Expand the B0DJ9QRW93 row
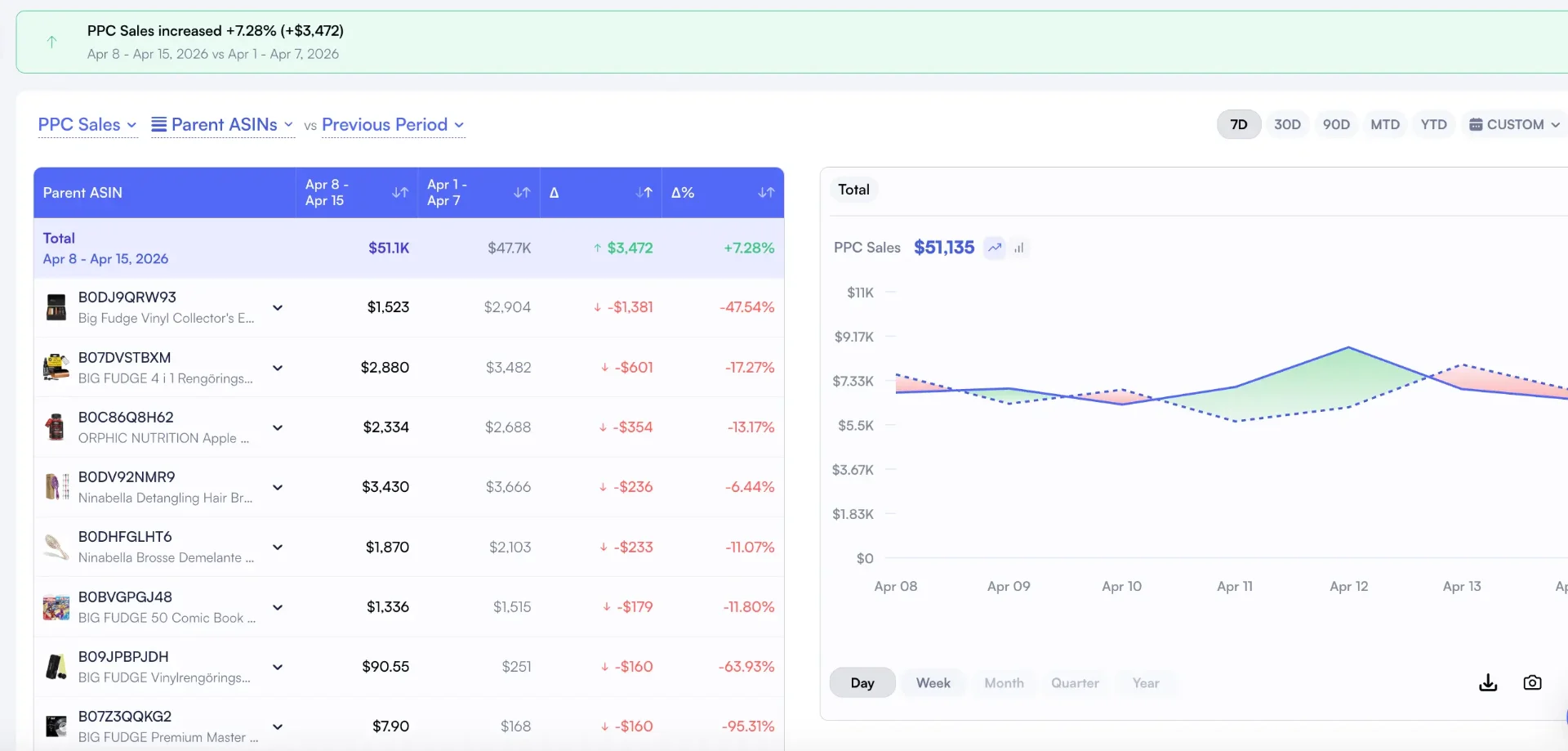Screen dimensions: 1568x751 click(x=278, y=308)
